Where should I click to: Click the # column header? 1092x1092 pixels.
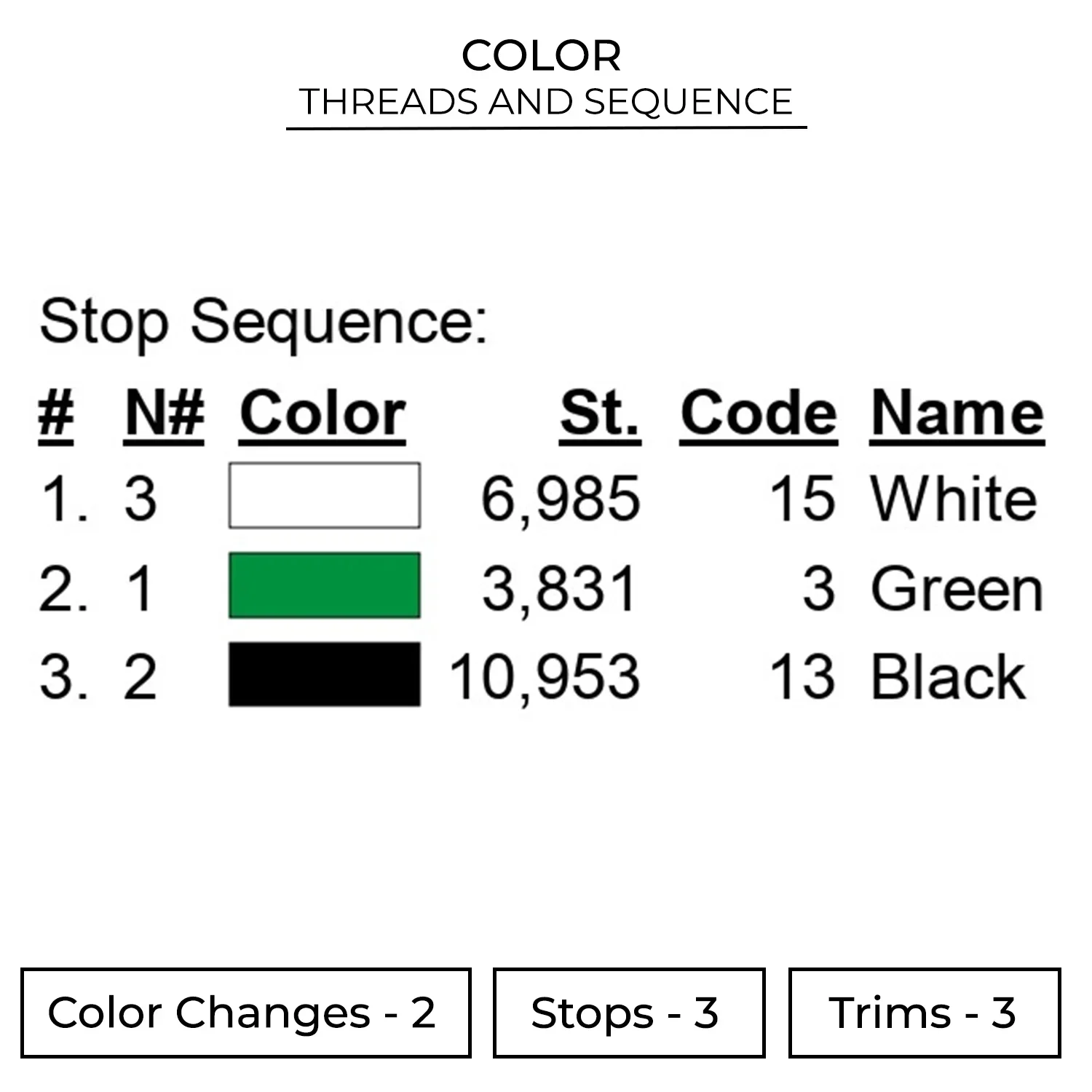coord(56,414)
